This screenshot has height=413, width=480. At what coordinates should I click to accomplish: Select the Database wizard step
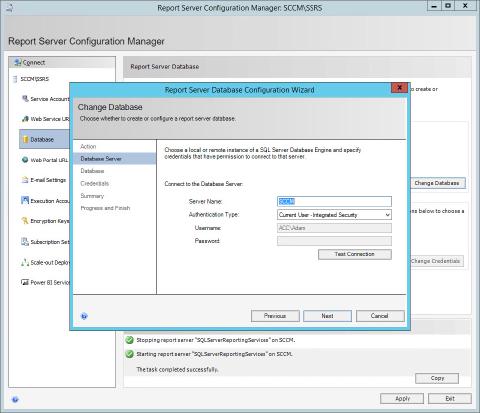[92, 171]
